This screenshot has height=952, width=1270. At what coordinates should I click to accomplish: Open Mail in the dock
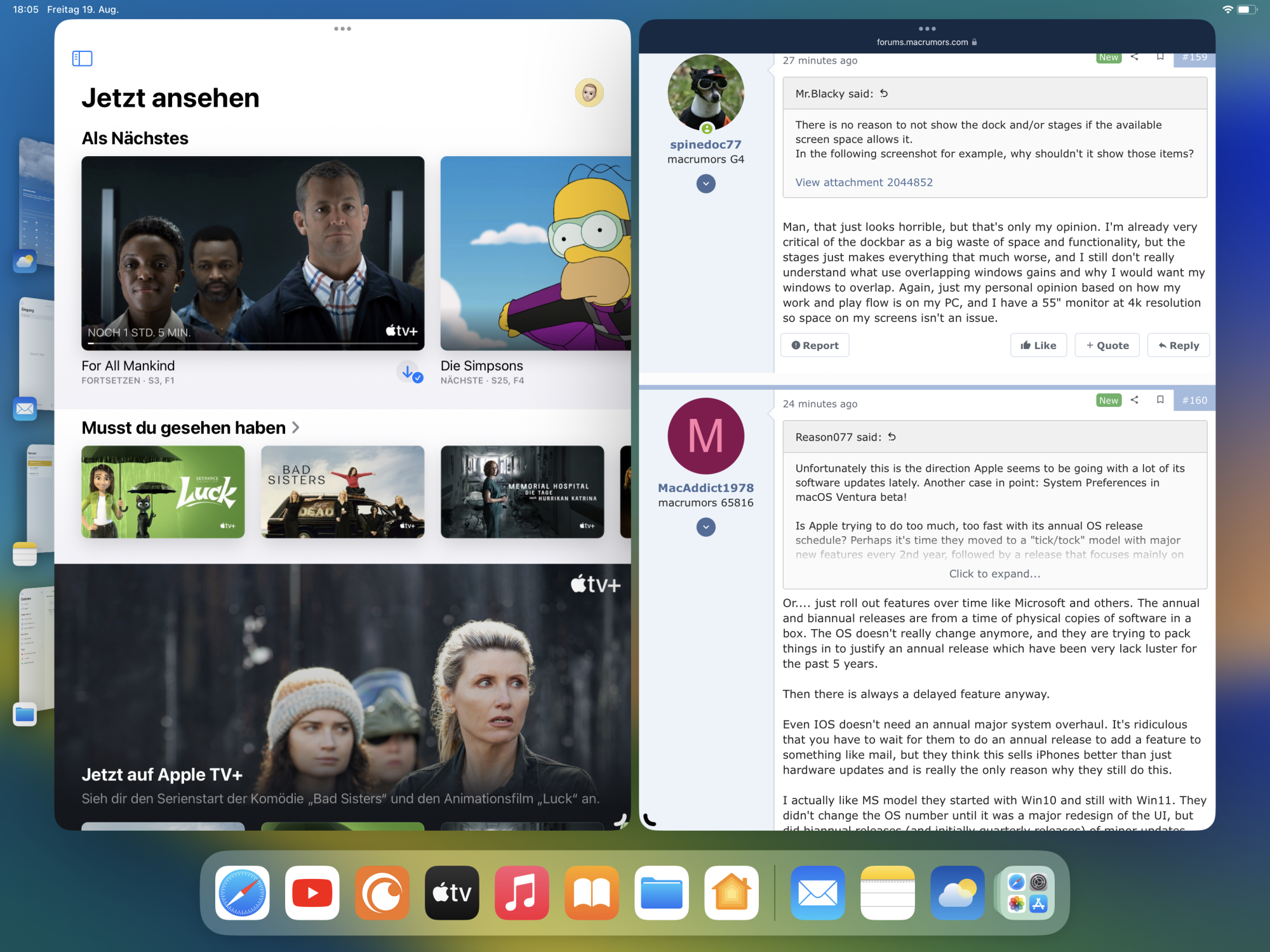[818, 892]
